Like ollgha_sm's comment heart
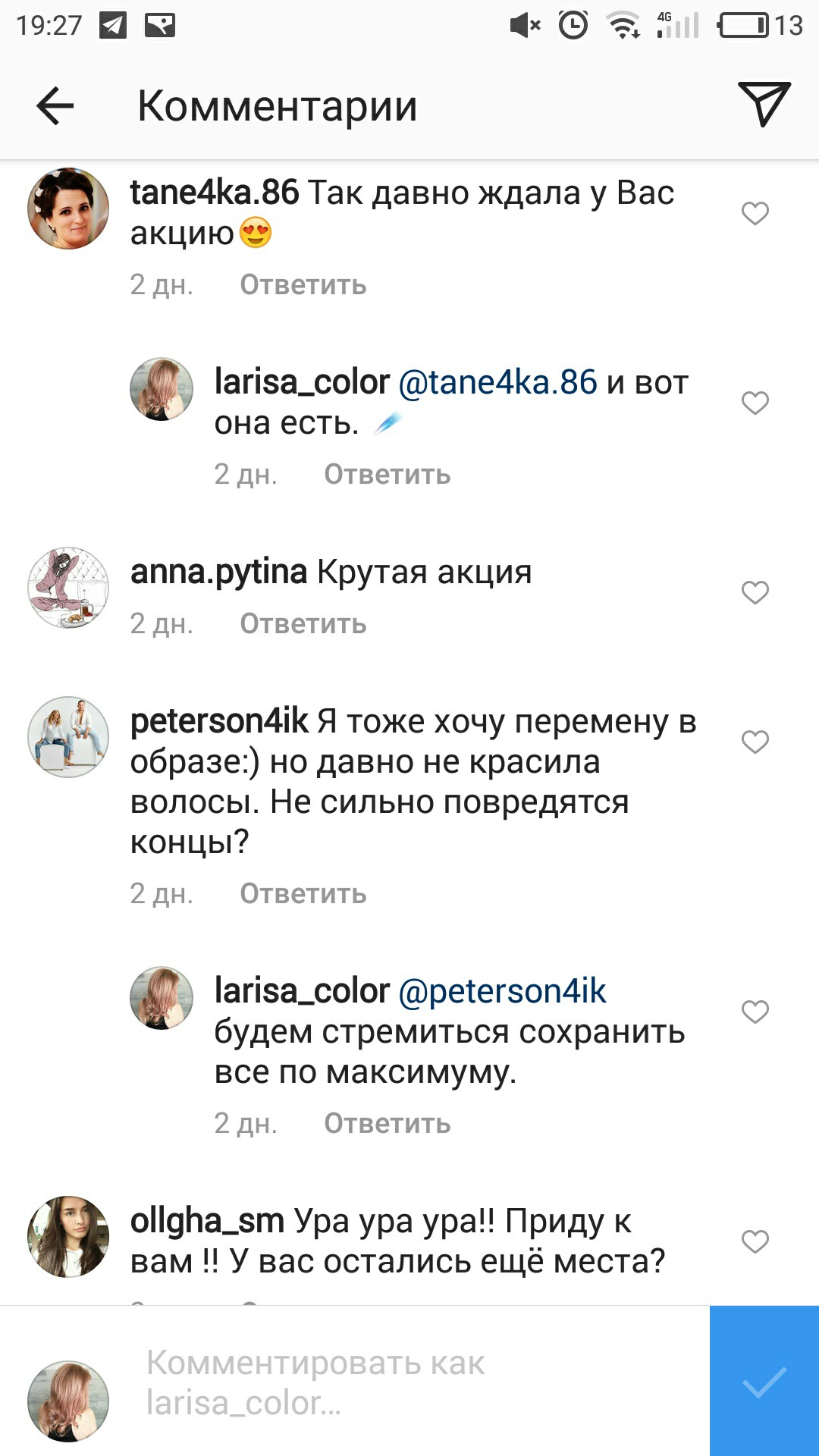819x1456 pixels. pyautogui.click(x=755, y=1241)
